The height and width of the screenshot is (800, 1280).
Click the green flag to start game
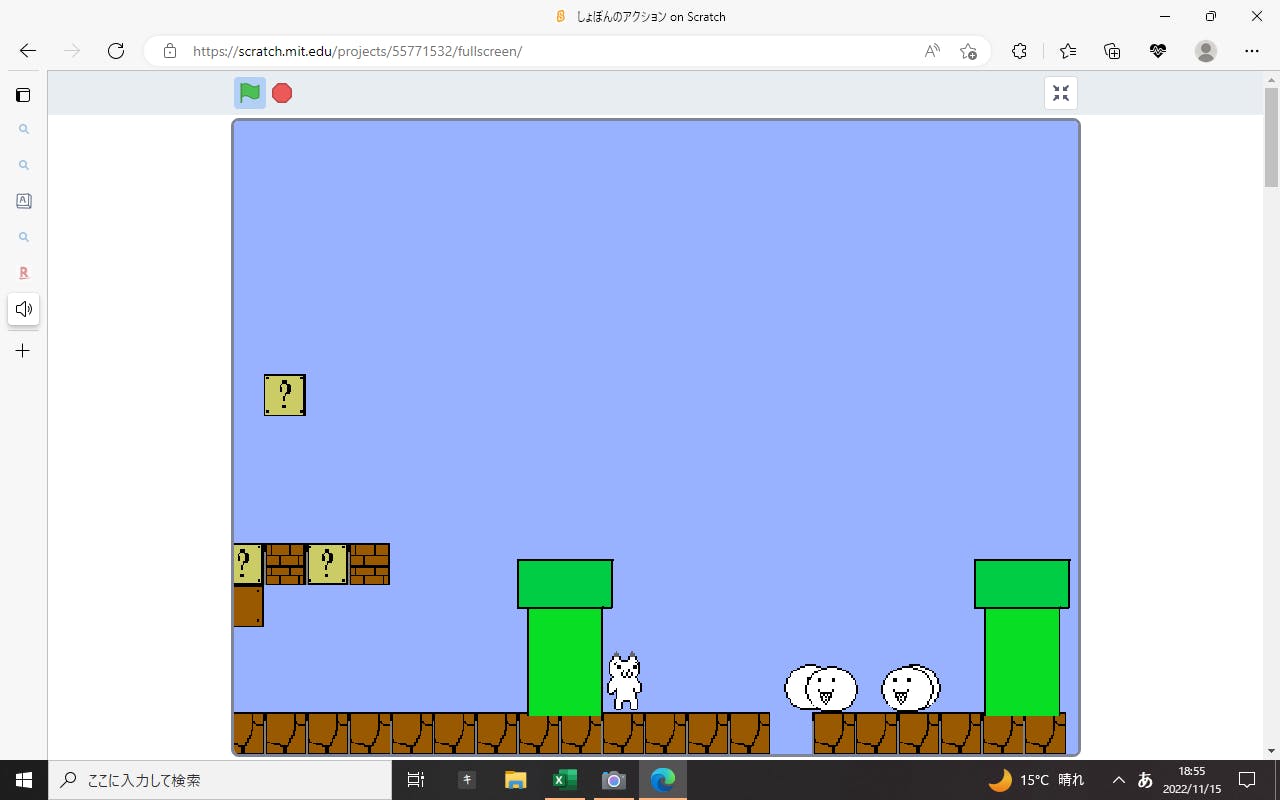tap(250, 93)
